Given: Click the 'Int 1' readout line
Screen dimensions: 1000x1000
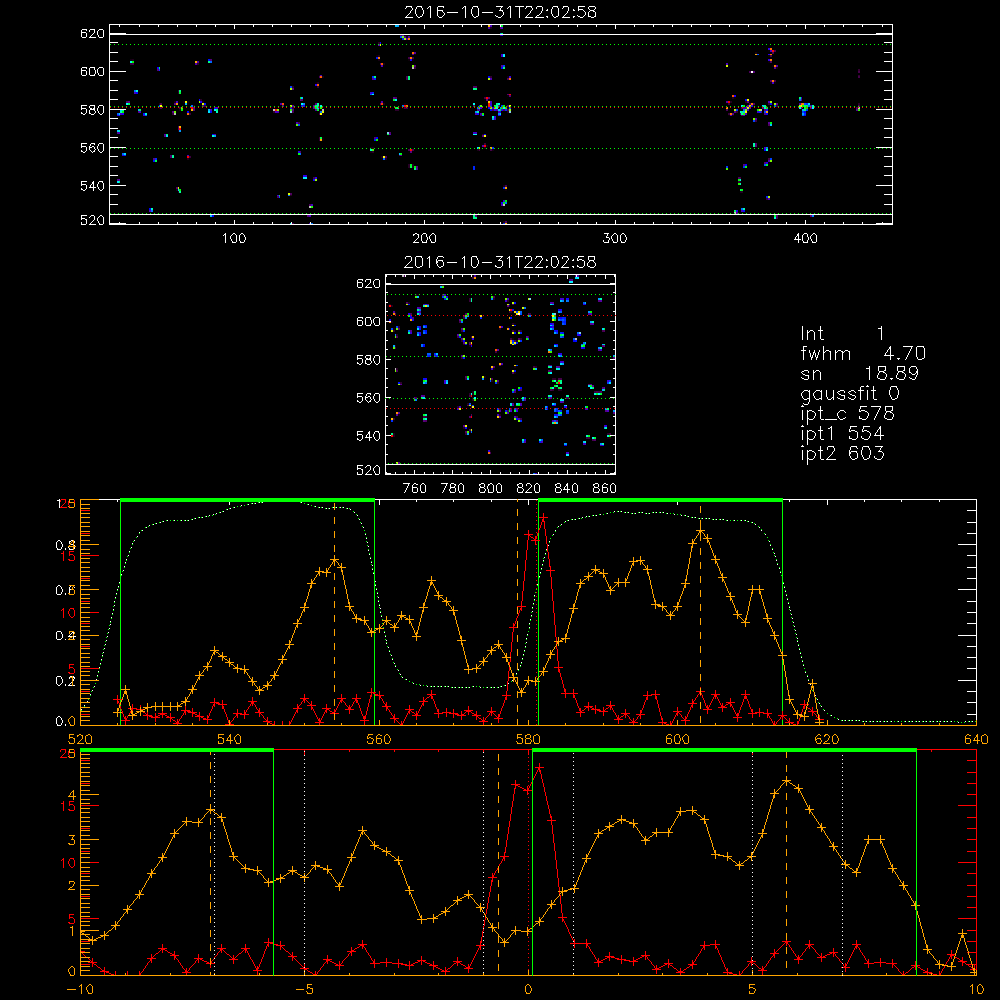Looking at the screenshot, I should pyautogui.click(x=842, y=334).
